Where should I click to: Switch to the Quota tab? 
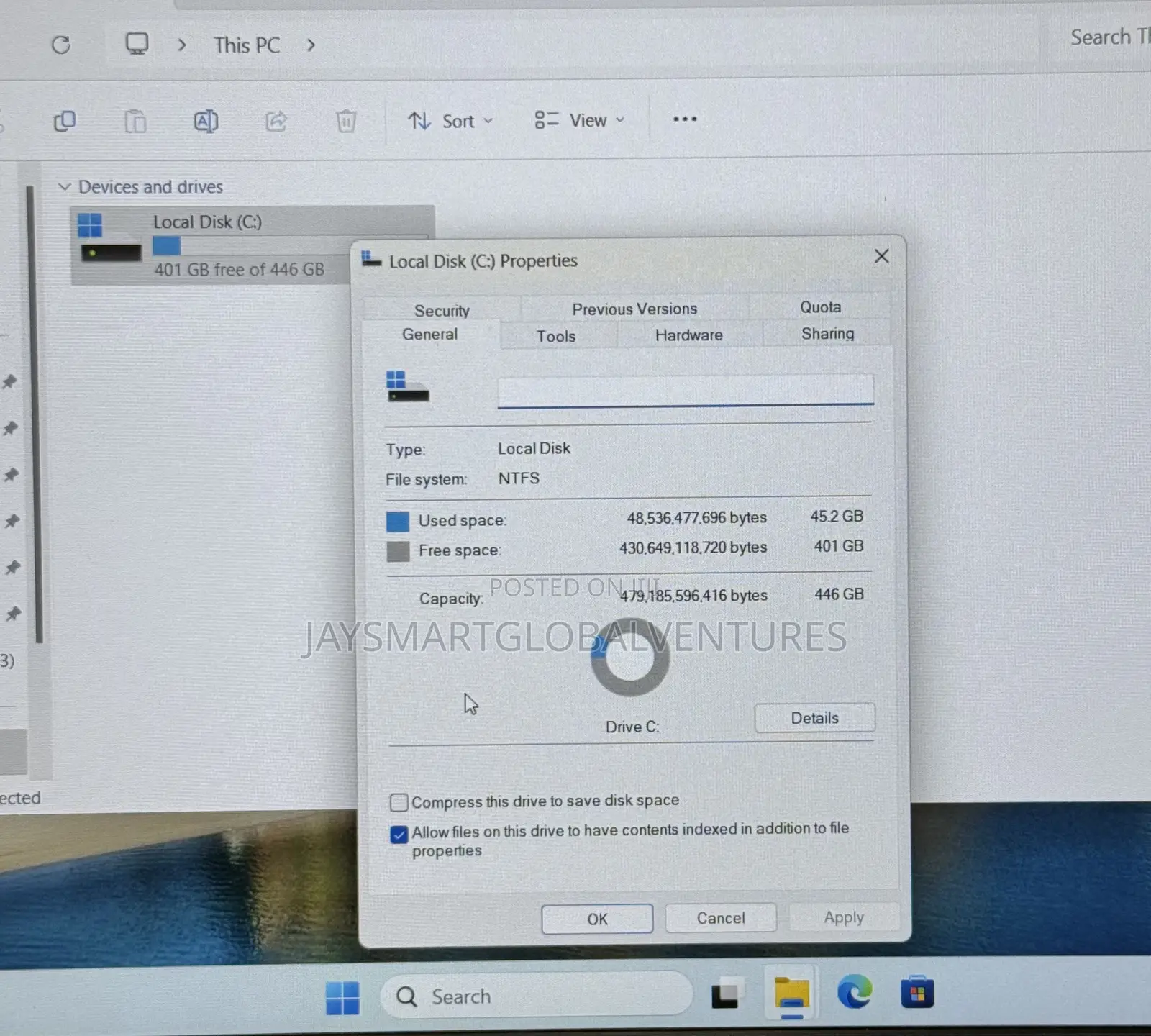(820, 307)
